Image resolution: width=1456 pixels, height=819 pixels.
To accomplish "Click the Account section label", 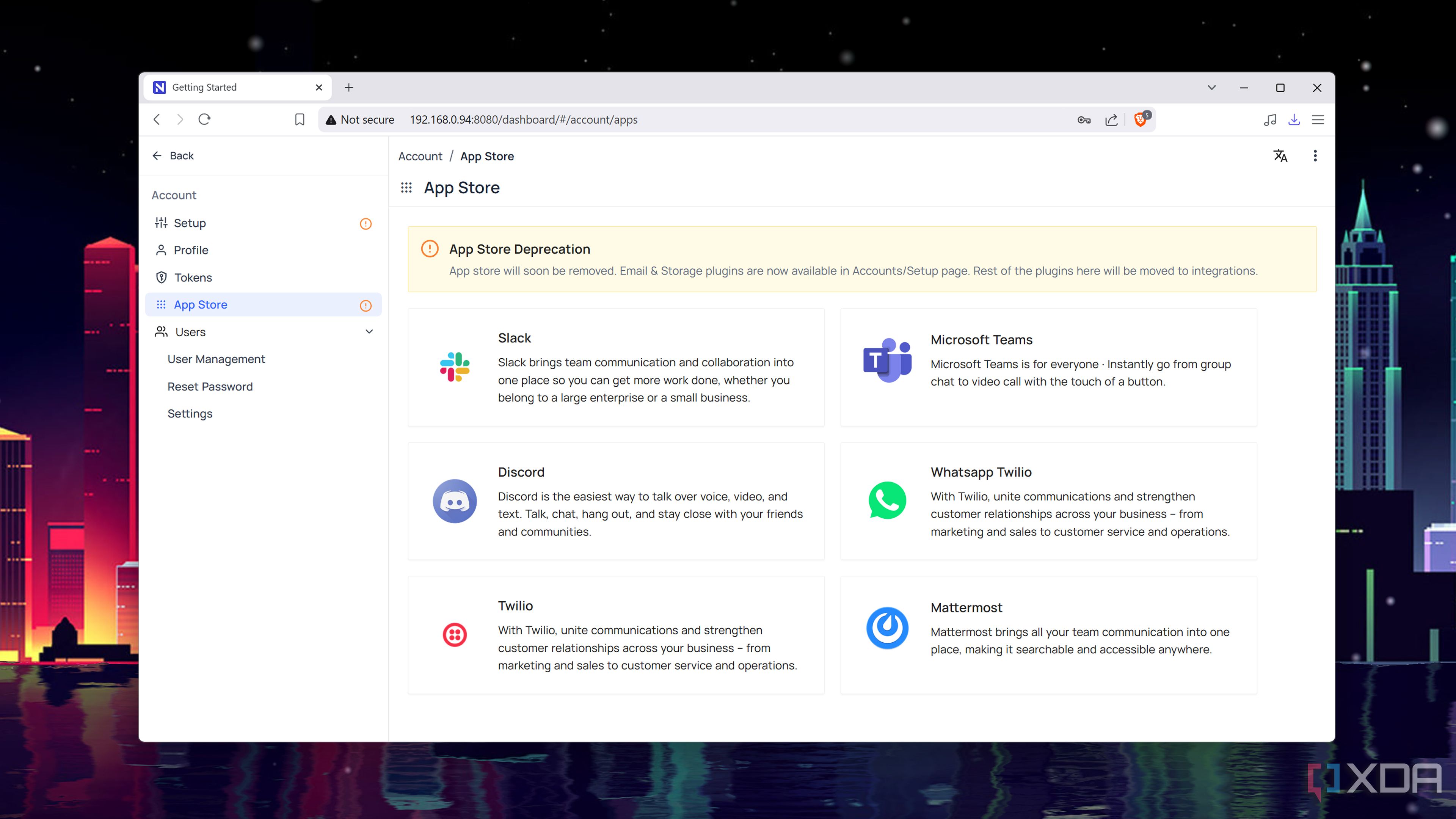I will [x=174, y=196].
